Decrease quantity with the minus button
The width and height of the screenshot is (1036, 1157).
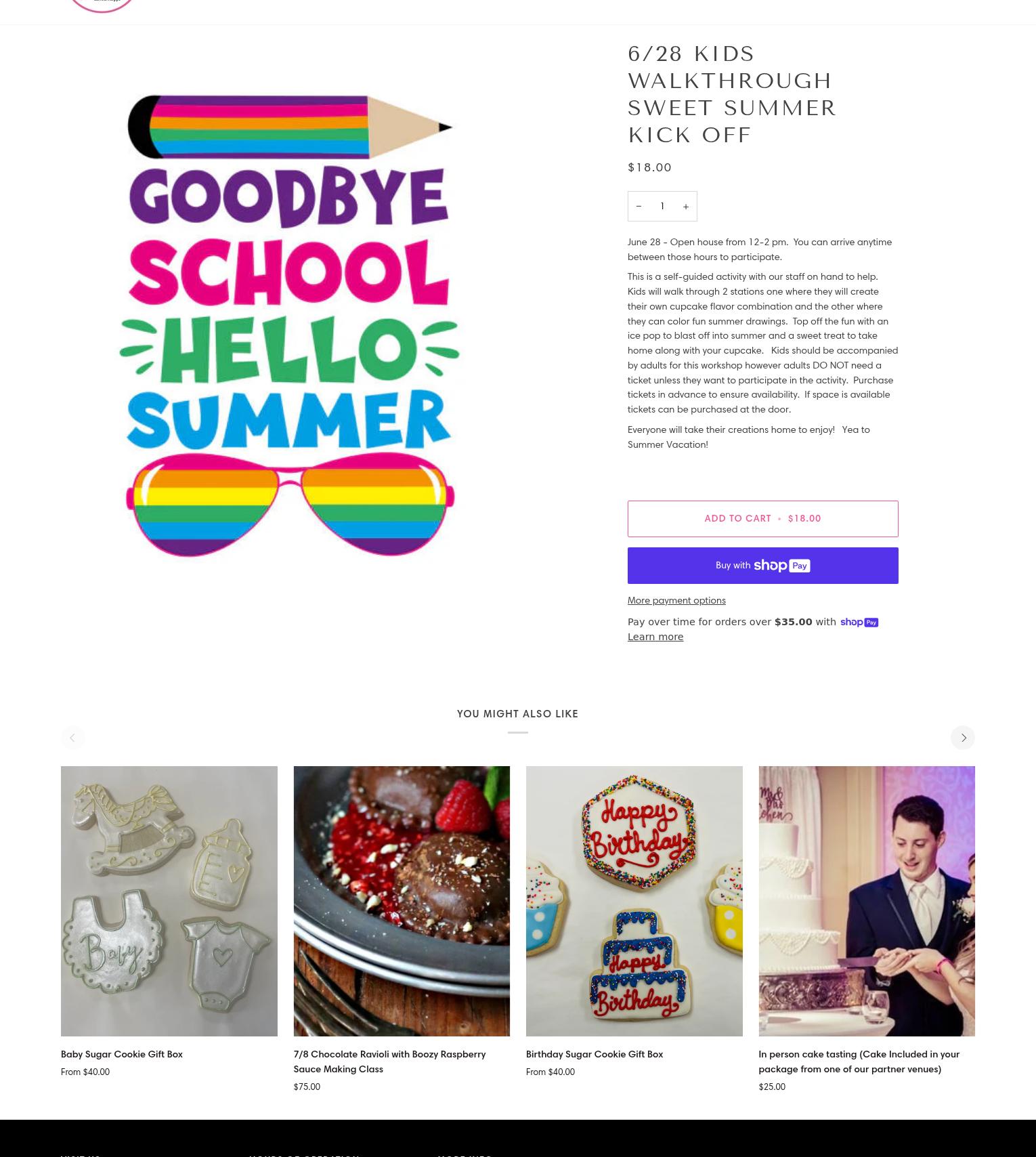[x=639, y=206]
